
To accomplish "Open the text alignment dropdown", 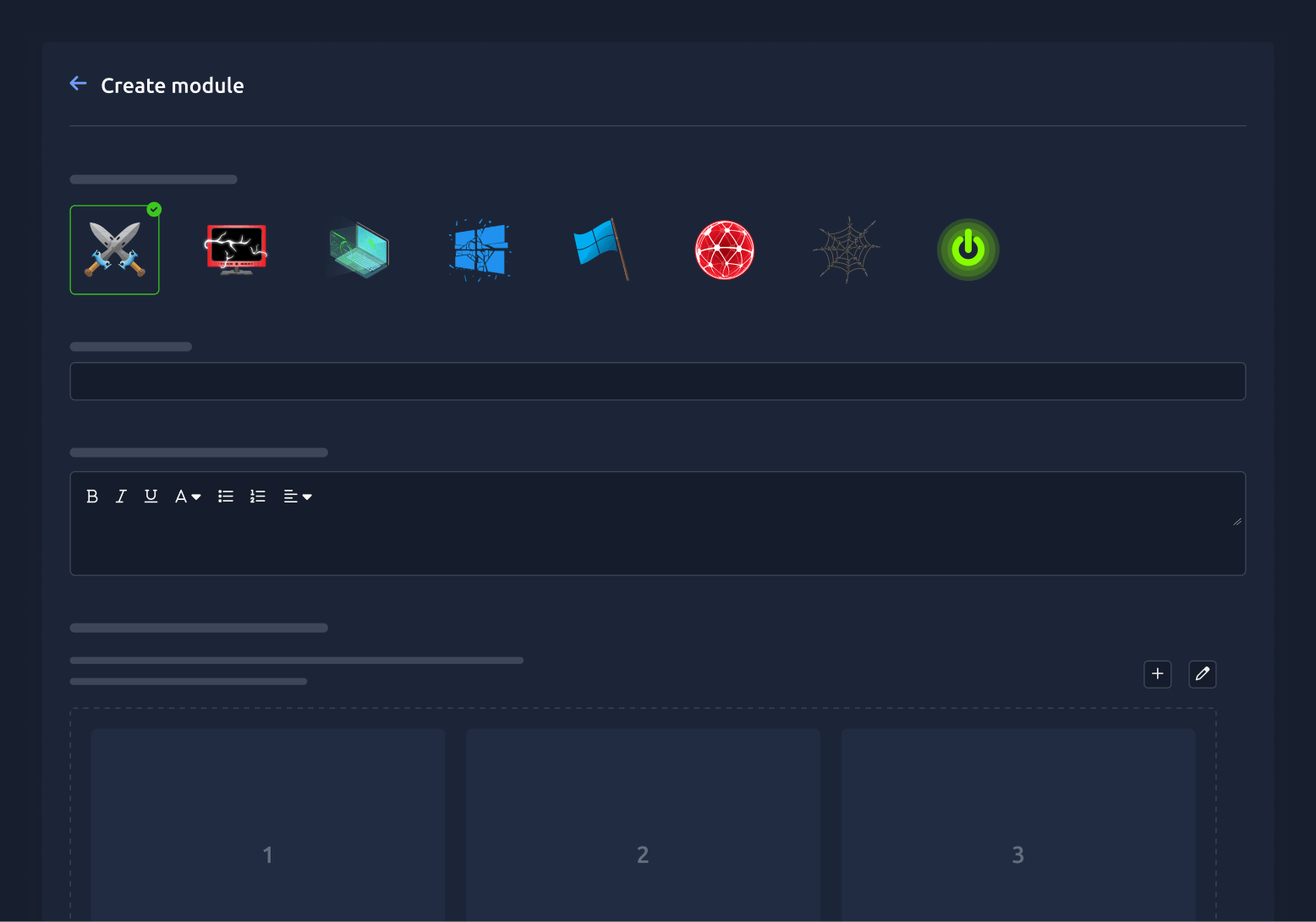I will pos(298,497).
